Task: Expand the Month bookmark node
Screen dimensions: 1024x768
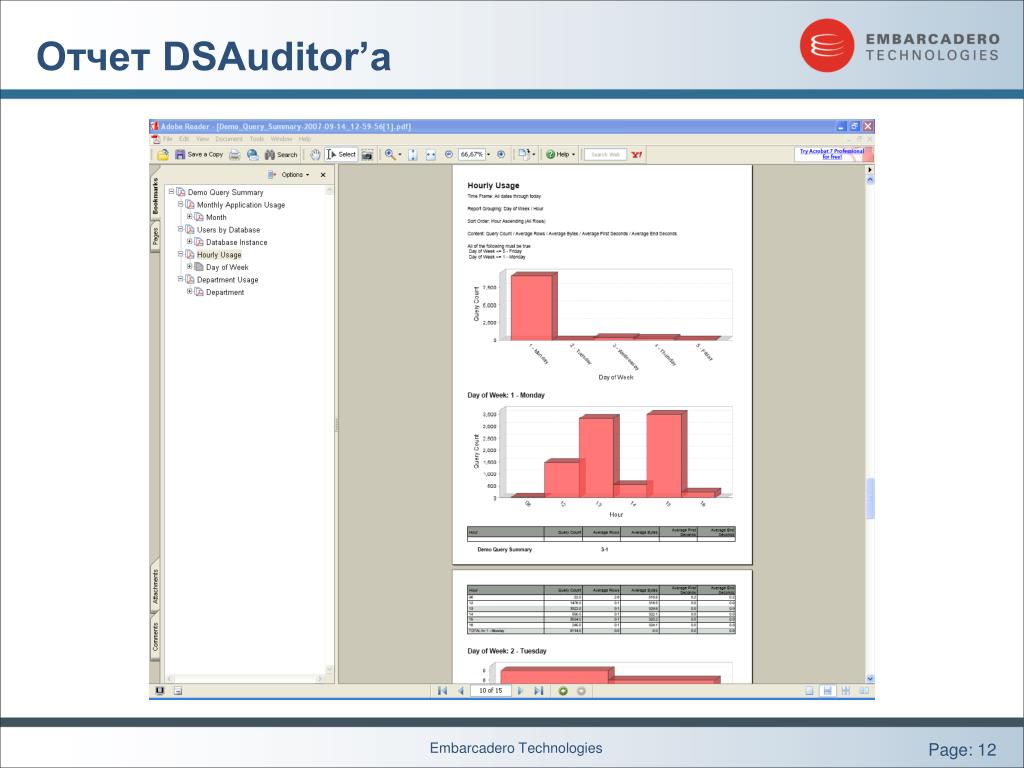Action: pyautogui.click(x=190, y=217)
